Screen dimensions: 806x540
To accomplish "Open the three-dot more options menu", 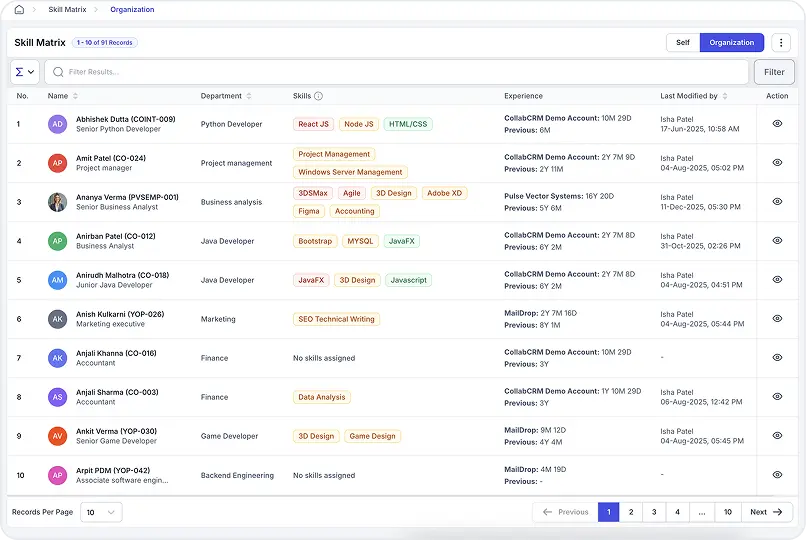I will (781, 43).
